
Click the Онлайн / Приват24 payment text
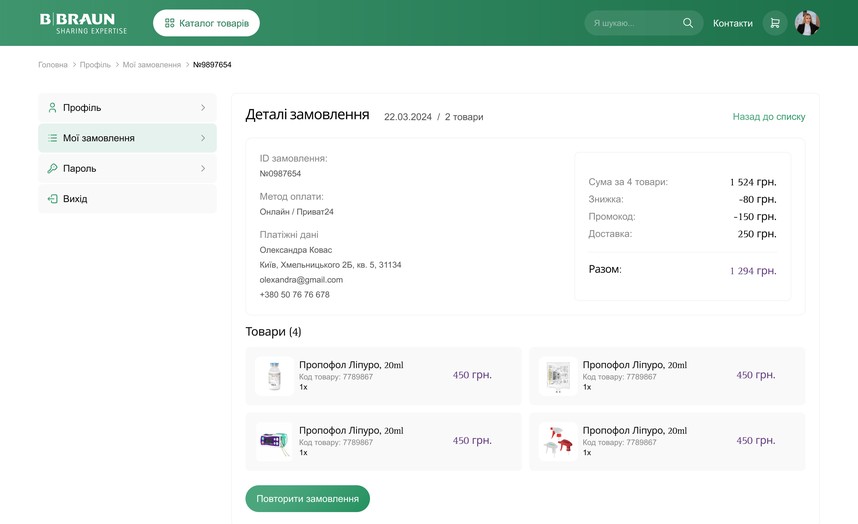[x=296, y=212]
